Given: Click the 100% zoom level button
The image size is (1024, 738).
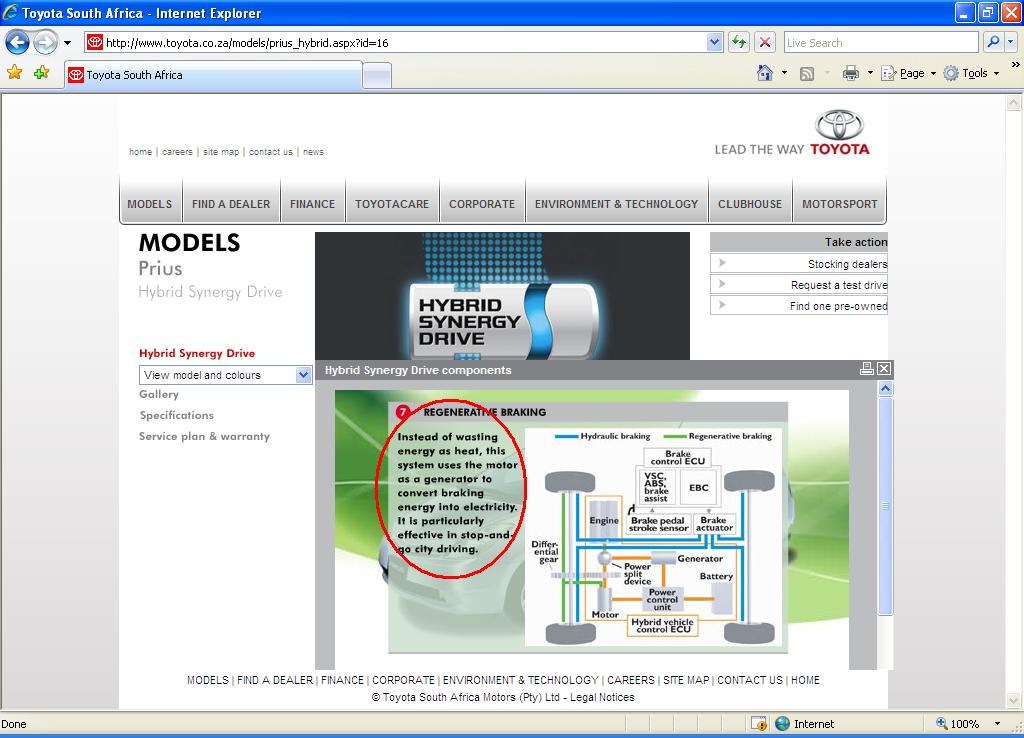Looking at the screenshot, I should pos(957,724).
